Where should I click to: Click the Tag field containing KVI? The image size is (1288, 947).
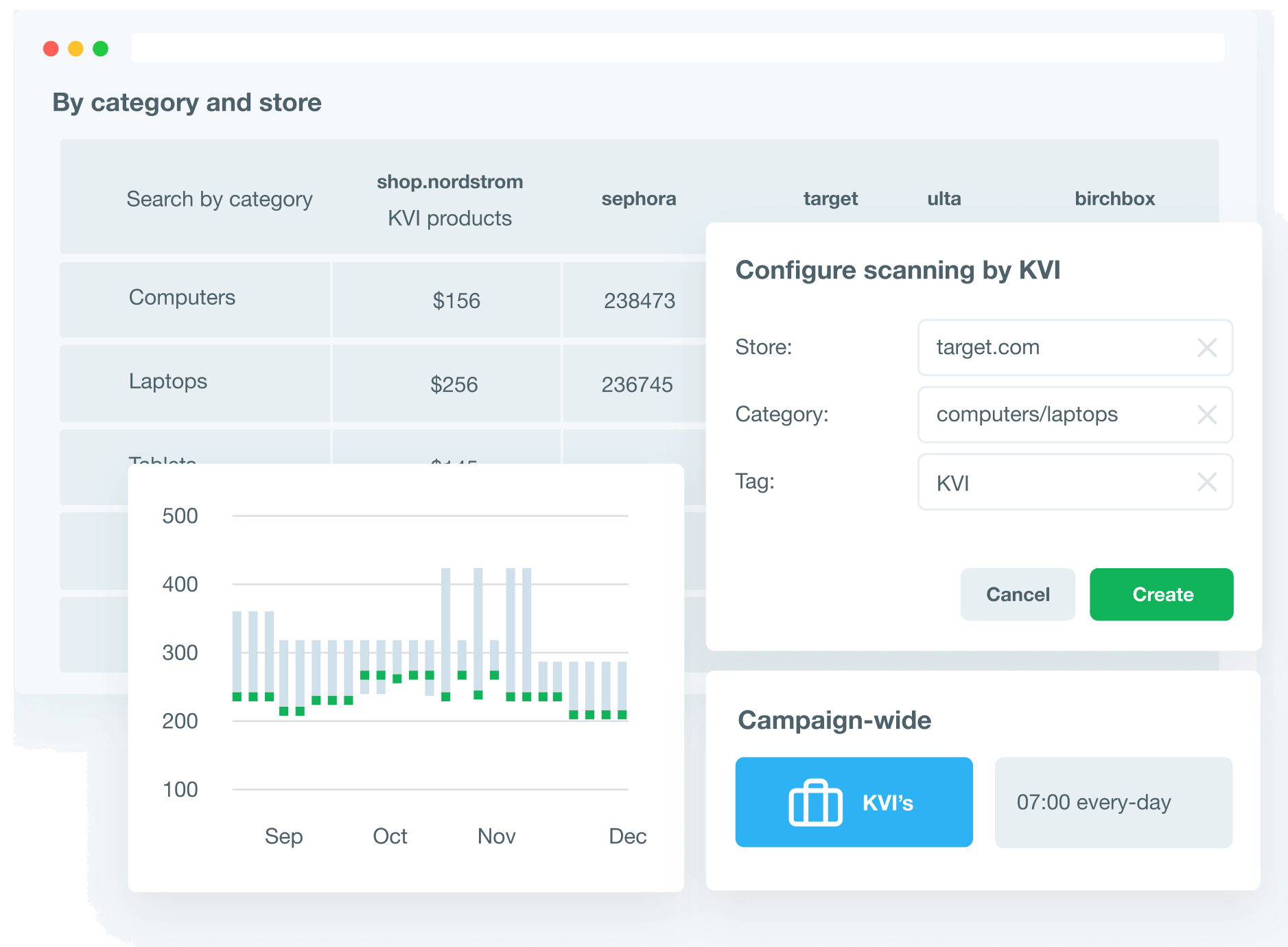tap(1057, 482)
